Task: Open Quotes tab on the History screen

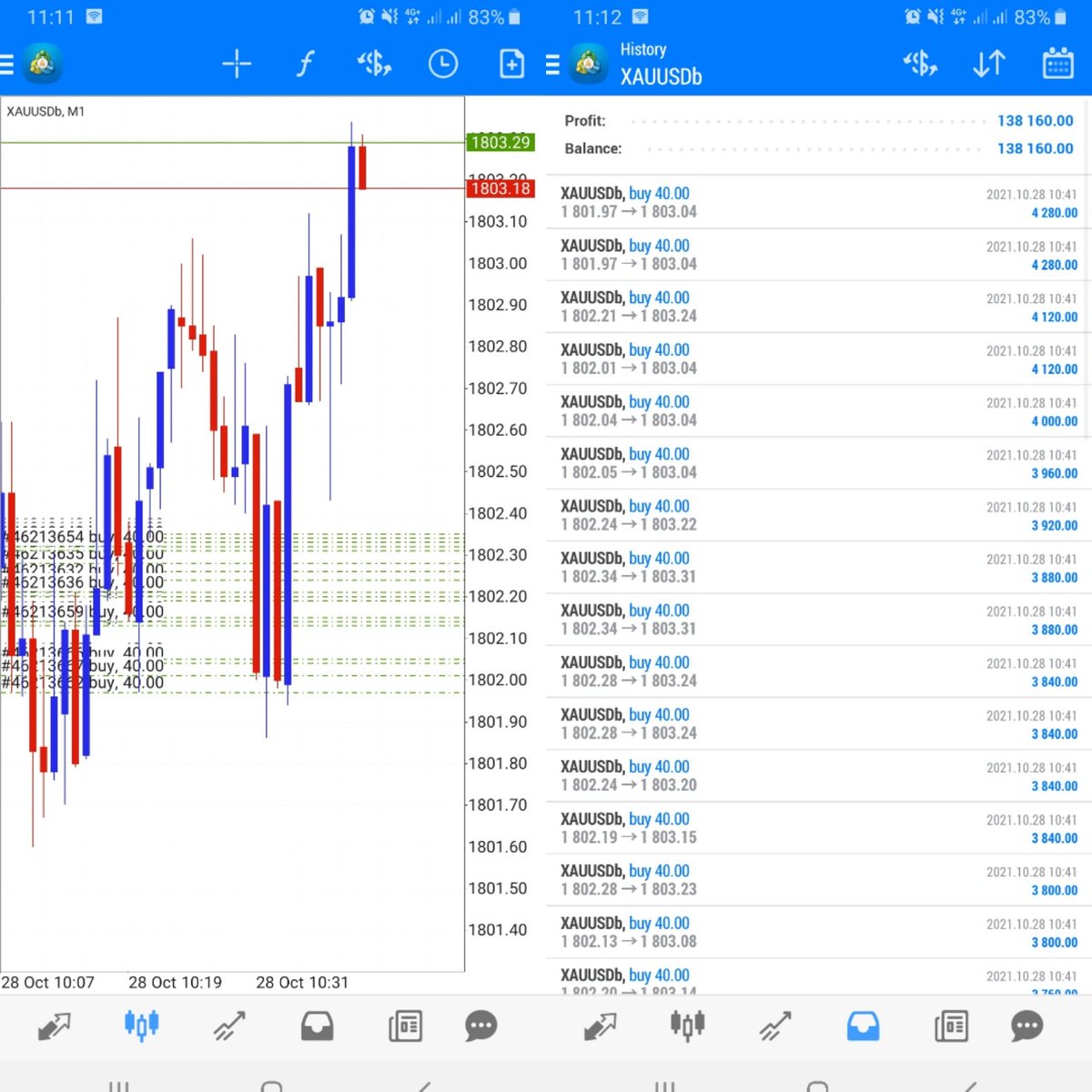Action: pos(600,1026)
